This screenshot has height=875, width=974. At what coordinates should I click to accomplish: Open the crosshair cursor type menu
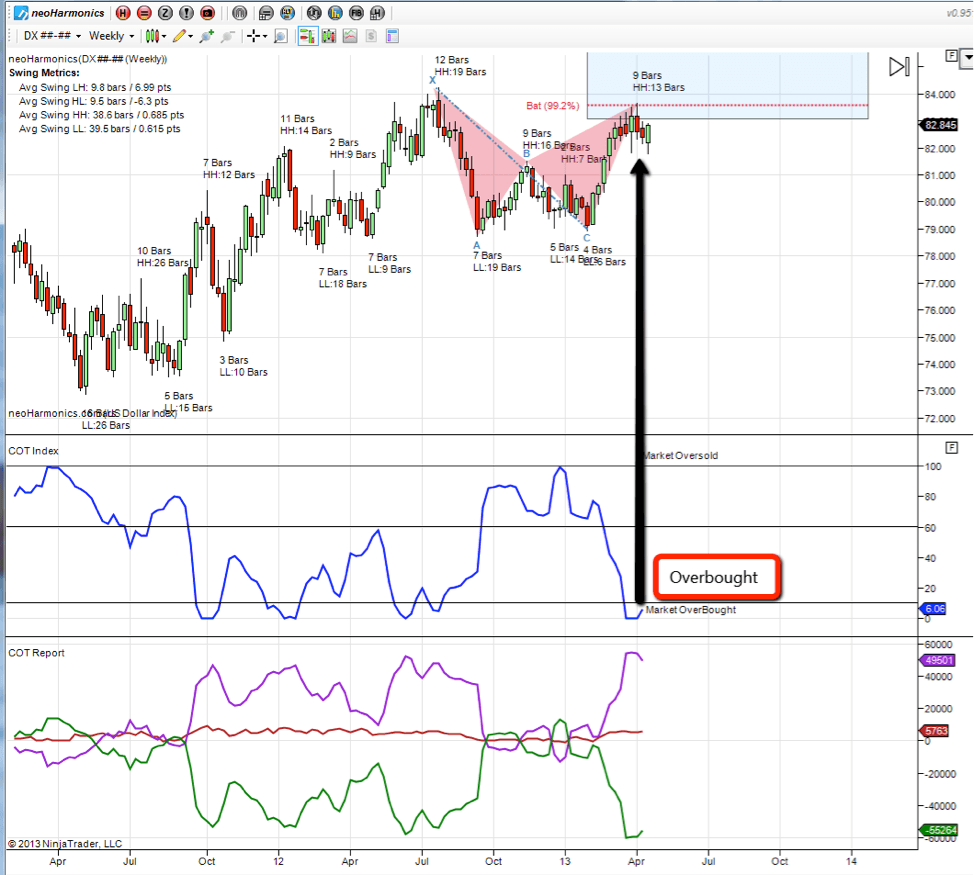click(x=256, y=36)
